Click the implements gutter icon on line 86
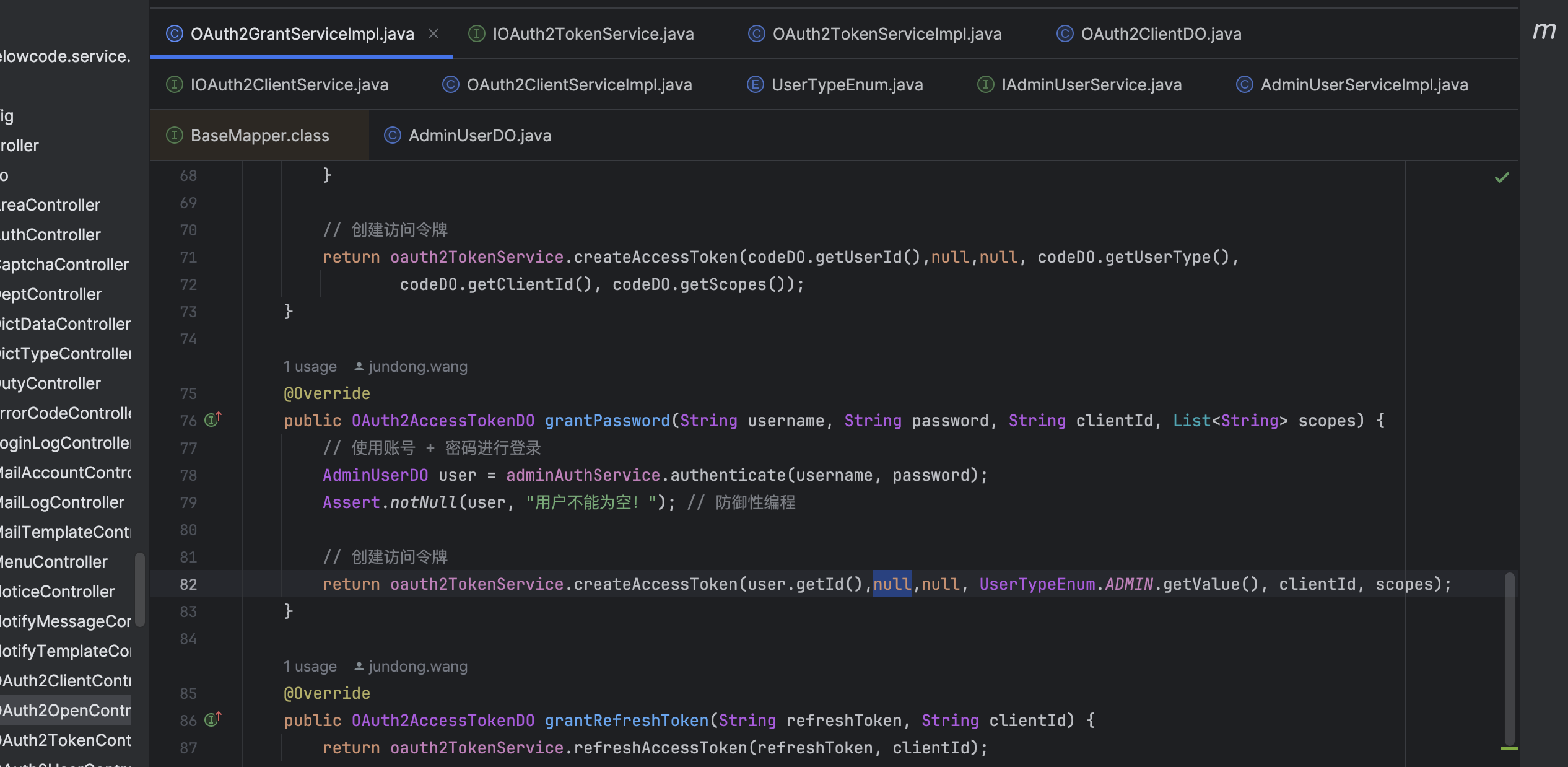Screen dimensions: 1568x767 [x=212, y=720]
